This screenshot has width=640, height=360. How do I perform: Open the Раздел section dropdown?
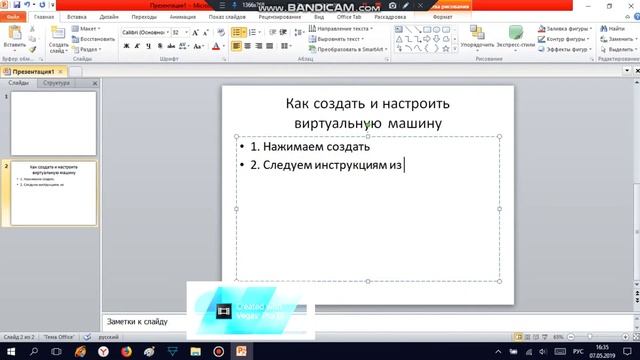point(87,49)
